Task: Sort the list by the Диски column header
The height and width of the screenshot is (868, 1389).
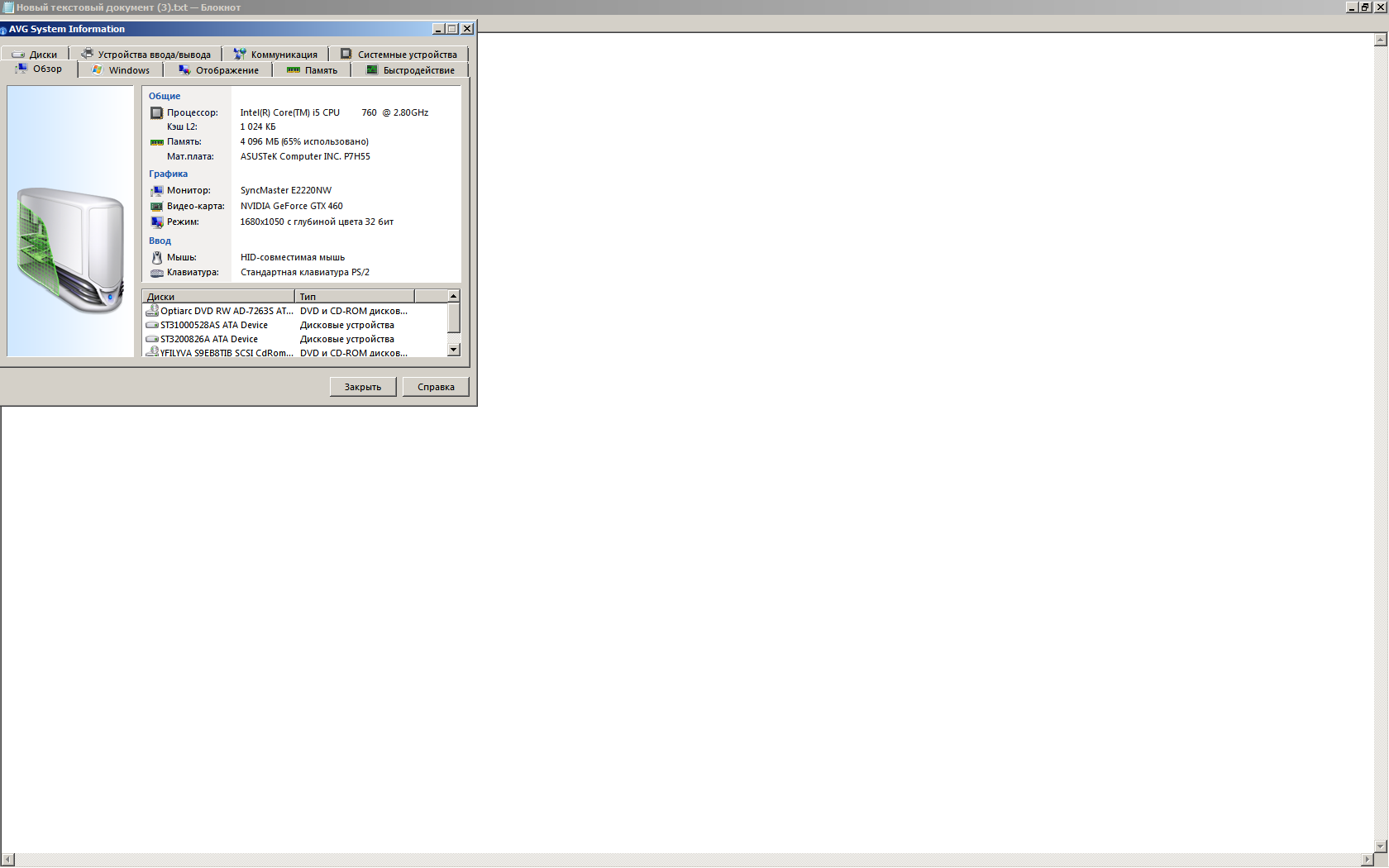Action: pyautogui.click(x=218, y=296)
